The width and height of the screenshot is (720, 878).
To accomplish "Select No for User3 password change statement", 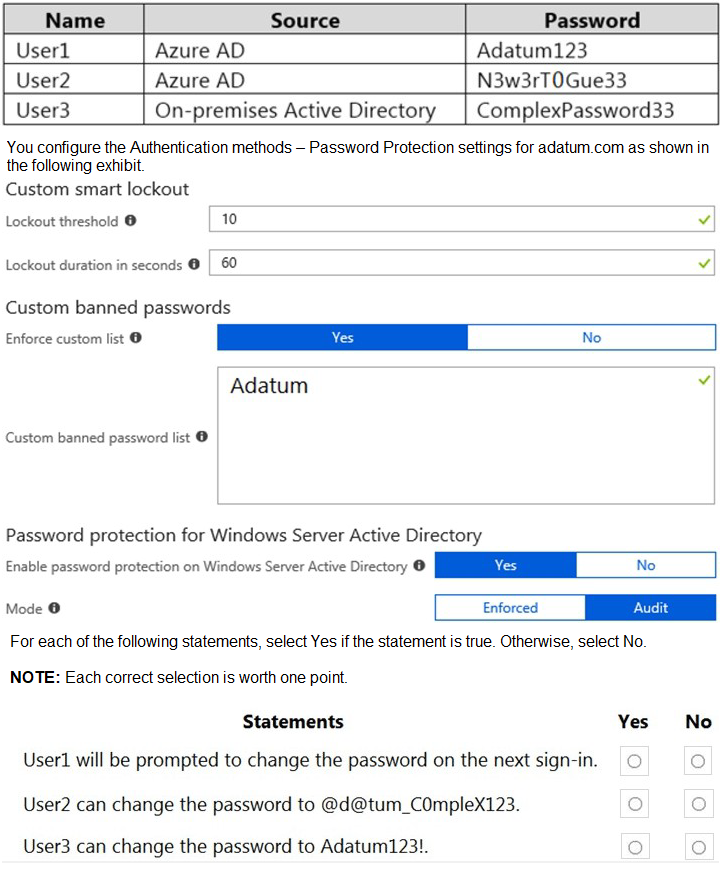I will click(x=699, y=847).
